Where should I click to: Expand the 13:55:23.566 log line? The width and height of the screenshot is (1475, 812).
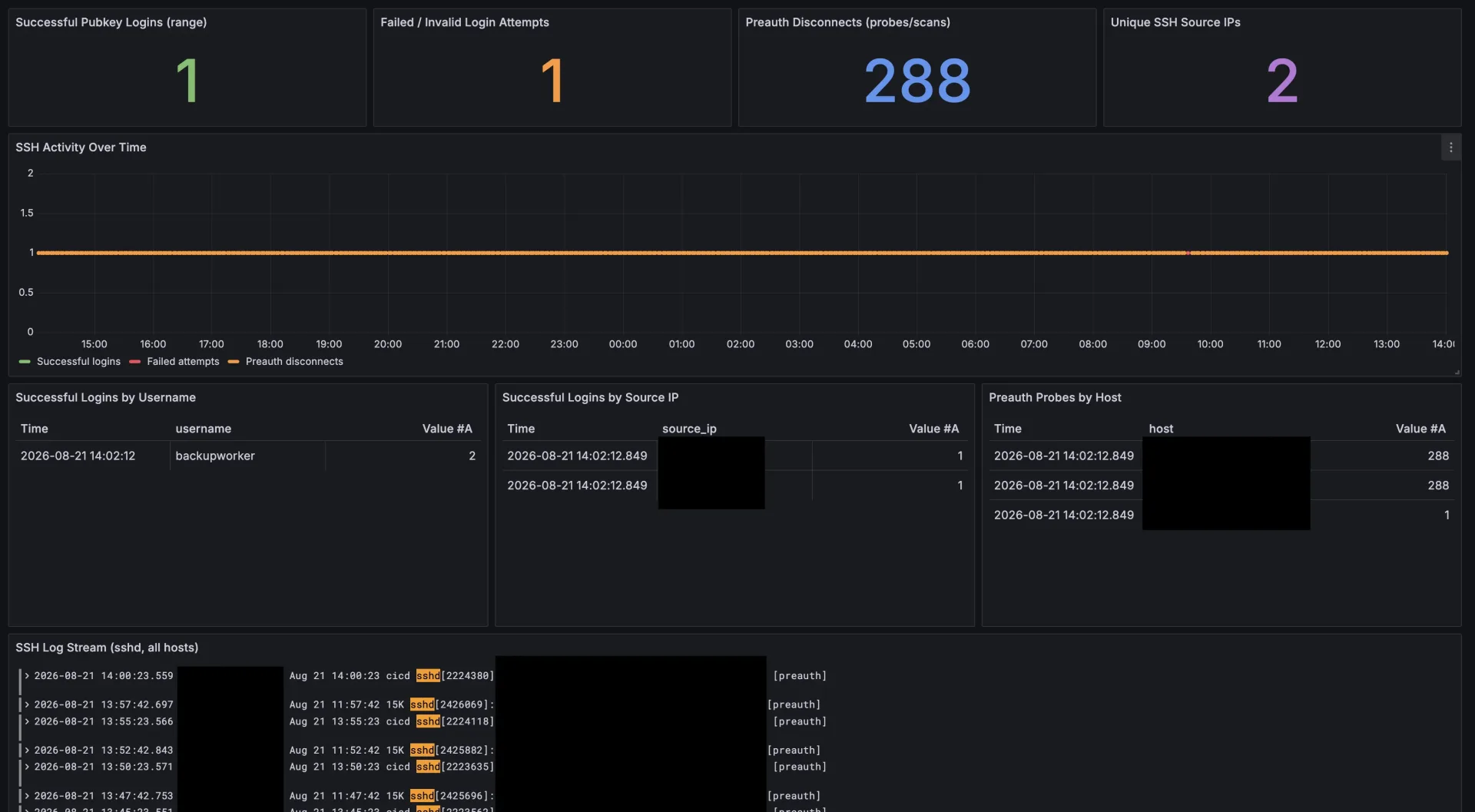point(27,721)
